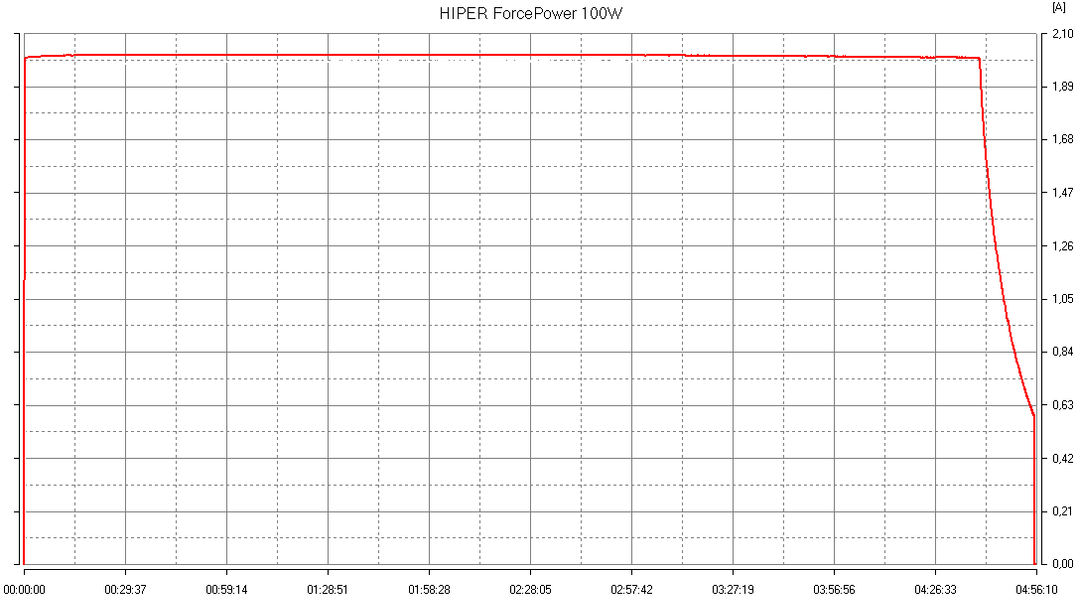Select the 1,26 axis value
1078x600 pixels.
click(1062, 246)
